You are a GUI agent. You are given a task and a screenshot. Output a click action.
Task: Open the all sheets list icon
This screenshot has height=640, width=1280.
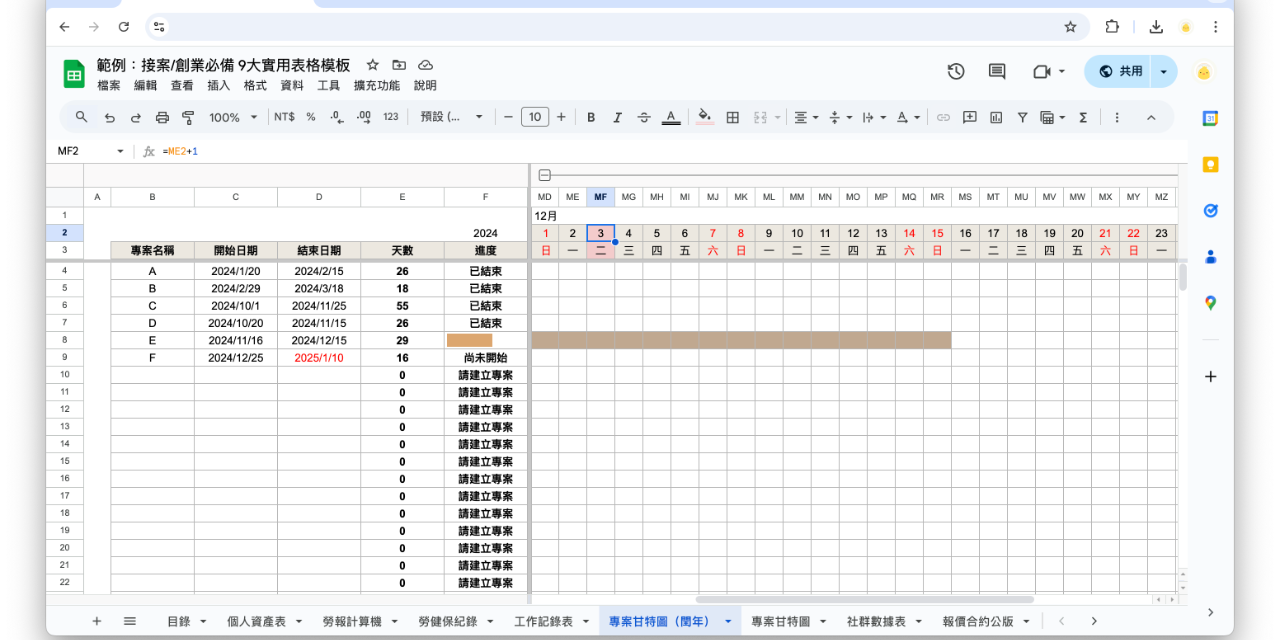(x=130, y=621)
